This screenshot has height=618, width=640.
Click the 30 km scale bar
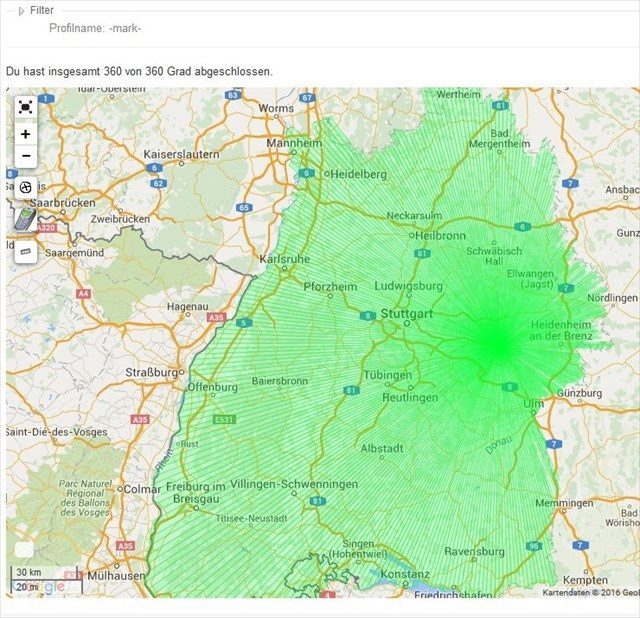(44, 572)
